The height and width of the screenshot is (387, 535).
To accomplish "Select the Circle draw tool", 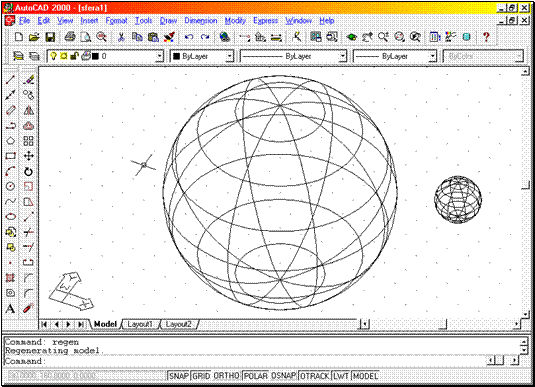I will (x=10, y=186).
